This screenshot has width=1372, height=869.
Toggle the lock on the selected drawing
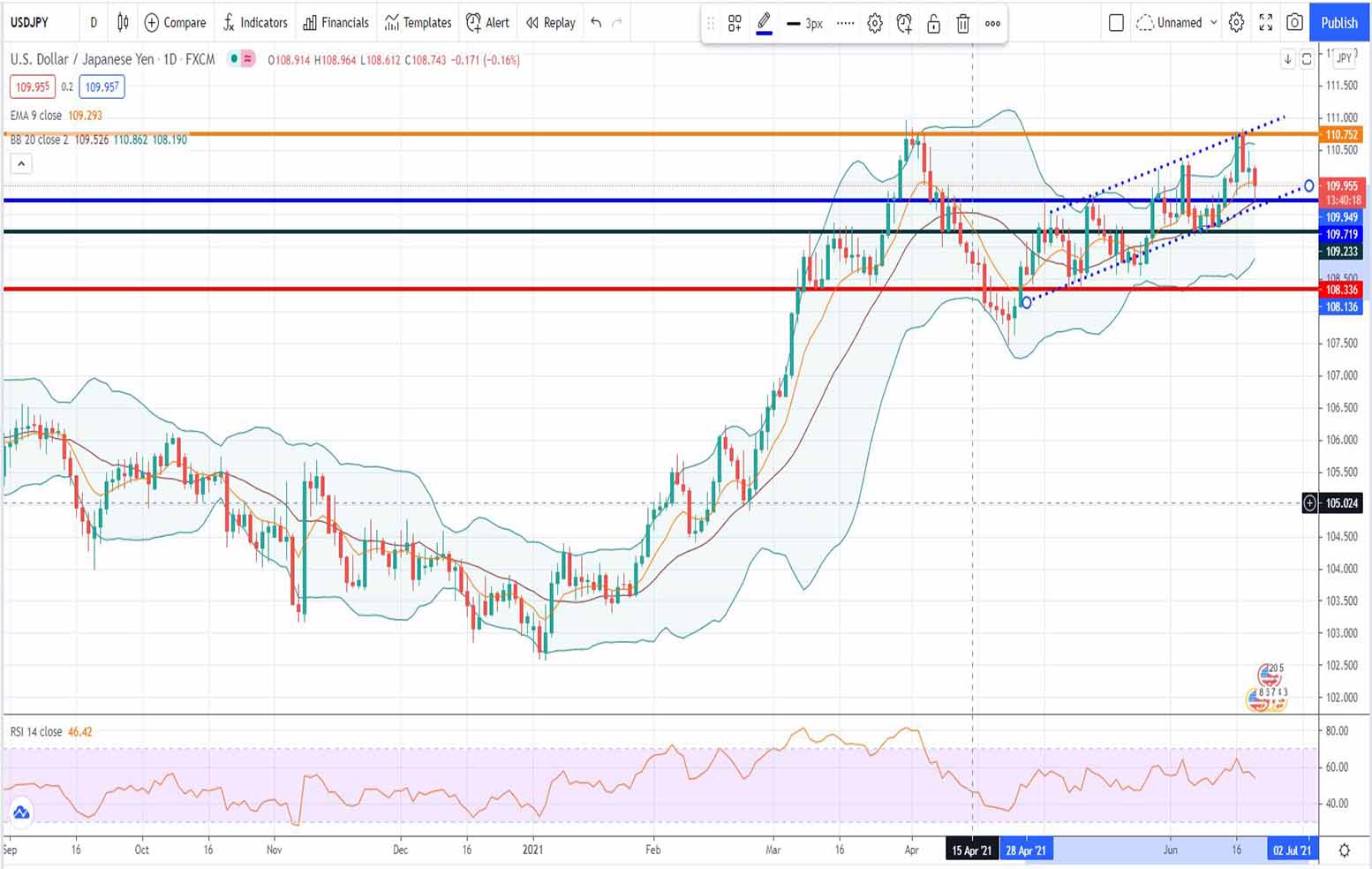933,24
